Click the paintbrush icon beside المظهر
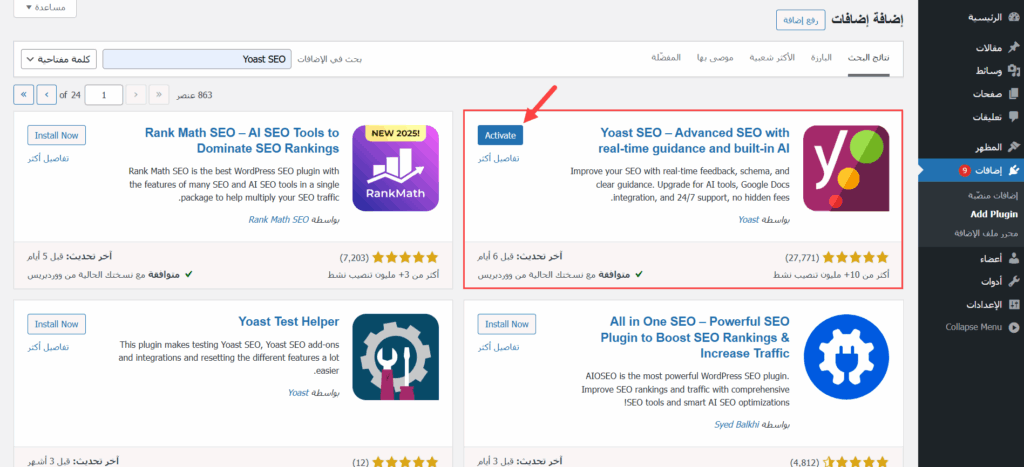This screenshot has height=467, width=1024. pyautogui.click(x=1013, y=147)
